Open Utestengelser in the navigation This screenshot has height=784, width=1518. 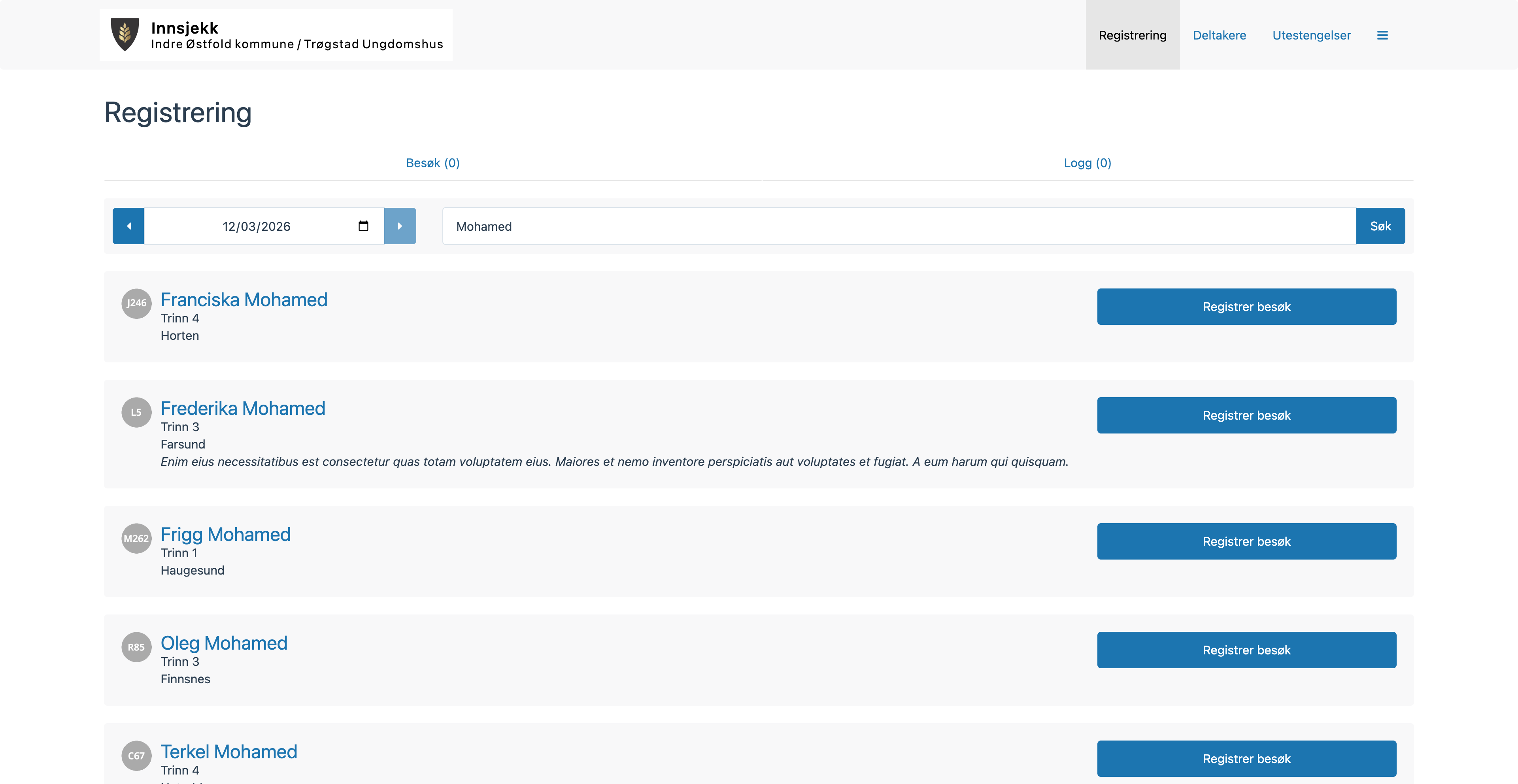click(1311, 35)
